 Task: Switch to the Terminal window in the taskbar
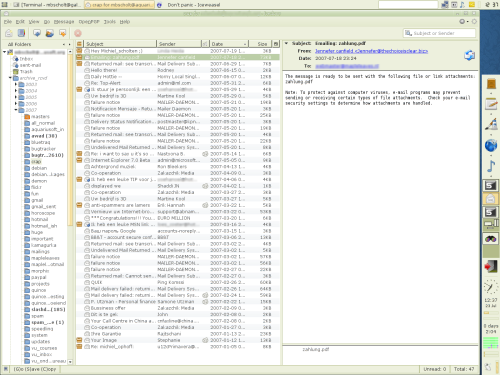47,5
